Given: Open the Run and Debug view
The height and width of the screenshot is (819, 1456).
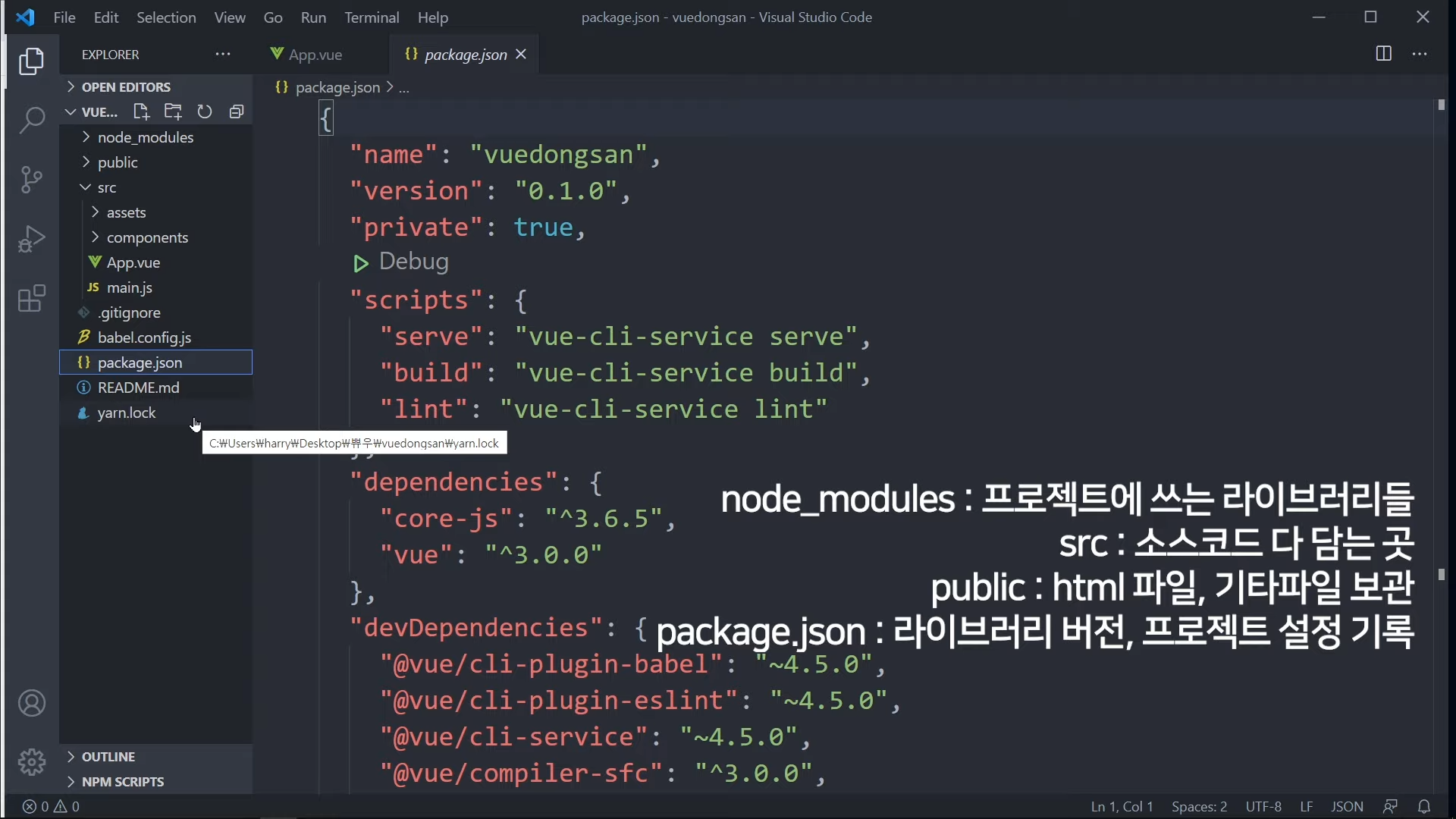Looking at the screenshot, I should click(31, 239).
